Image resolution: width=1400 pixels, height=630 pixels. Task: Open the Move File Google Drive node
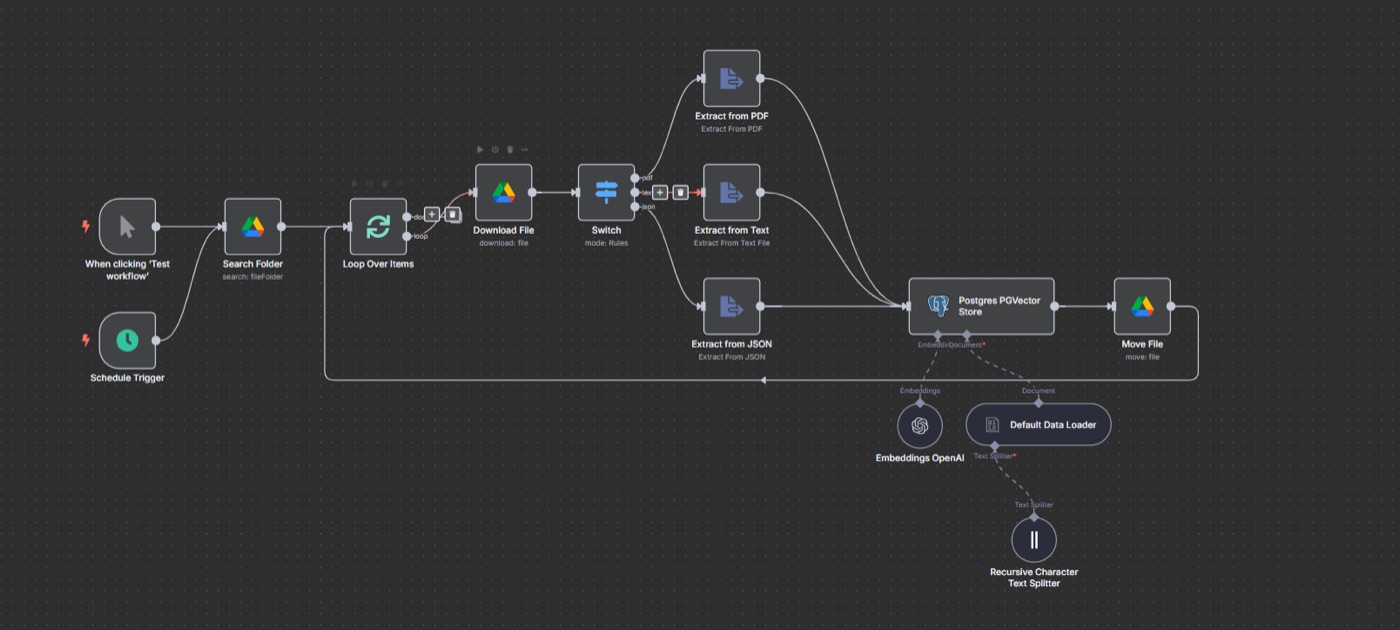coord(1142,306)
